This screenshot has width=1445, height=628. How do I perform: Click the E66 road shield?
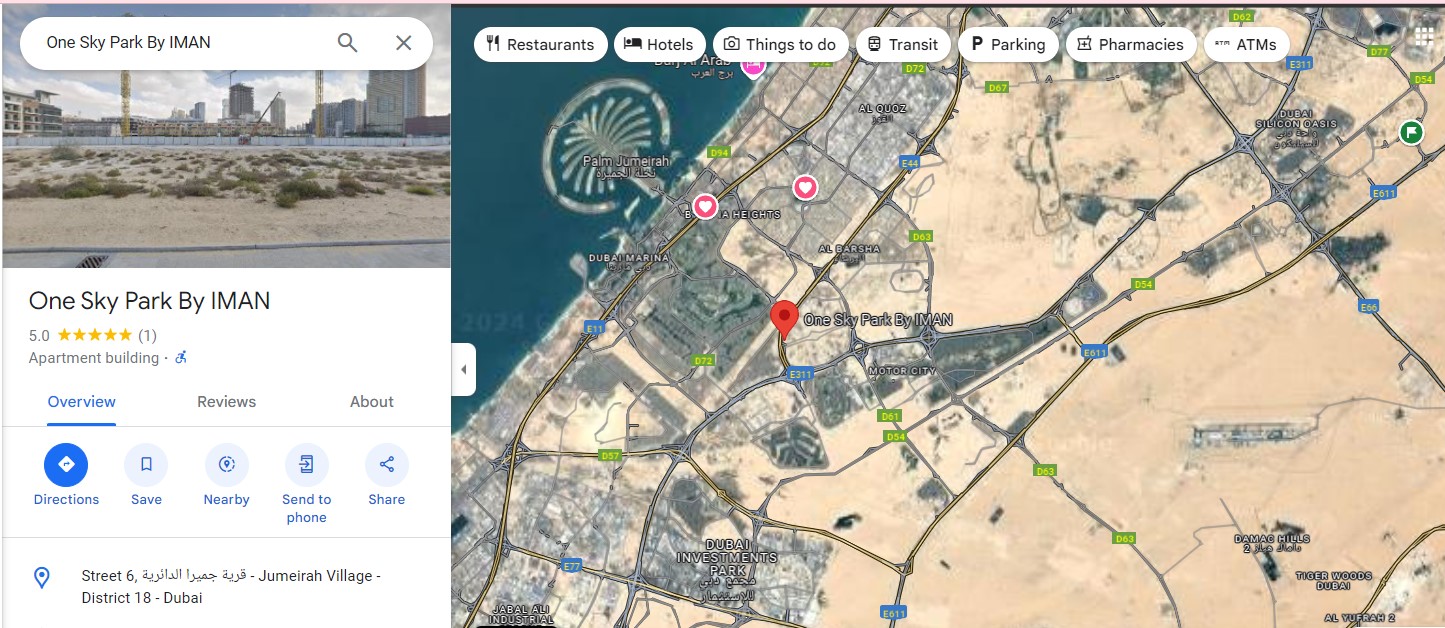(x=1369, y=307)
